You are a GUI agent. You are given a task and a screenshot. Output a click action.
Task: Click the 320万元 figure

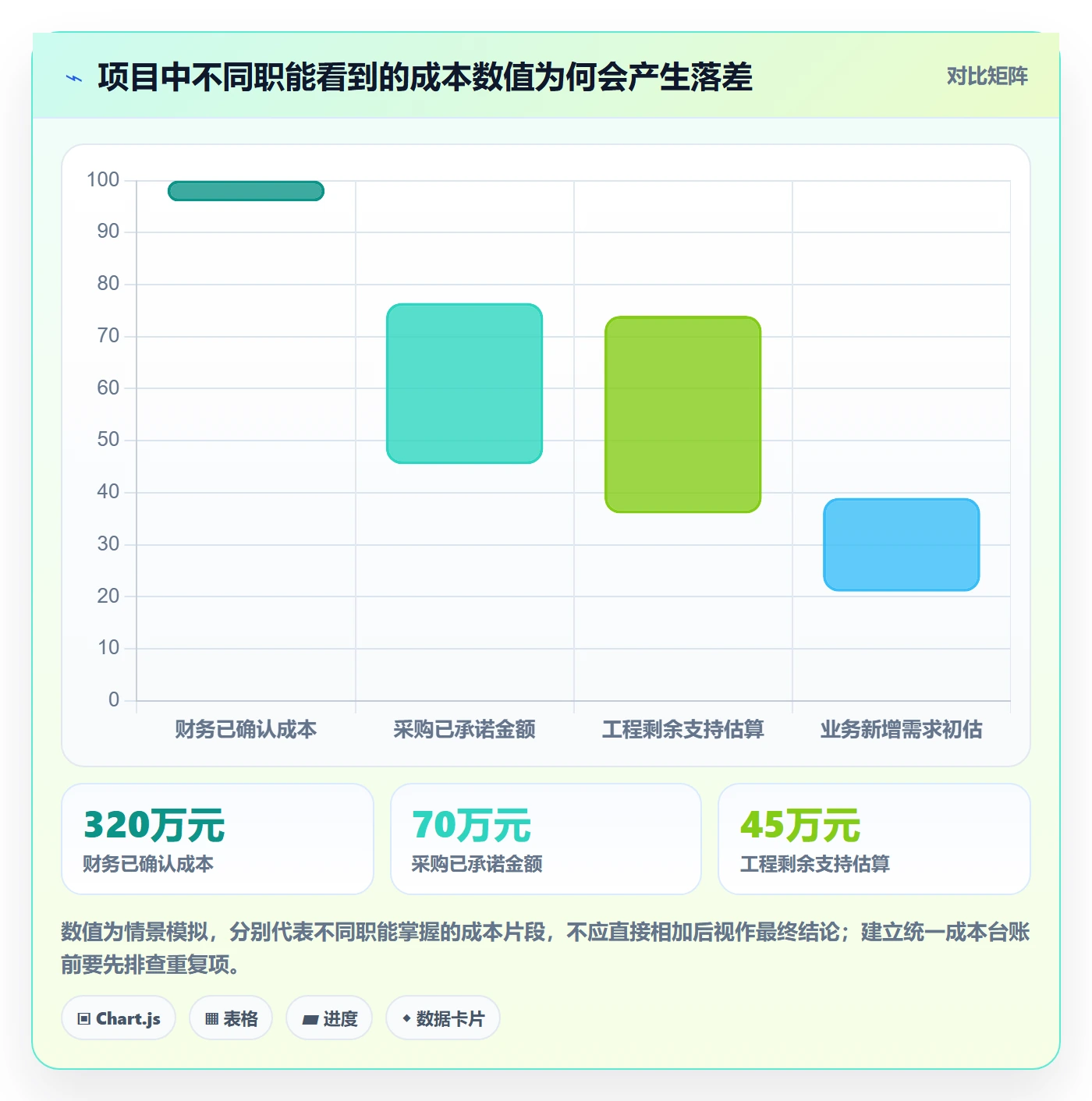(x=154, y=825)
